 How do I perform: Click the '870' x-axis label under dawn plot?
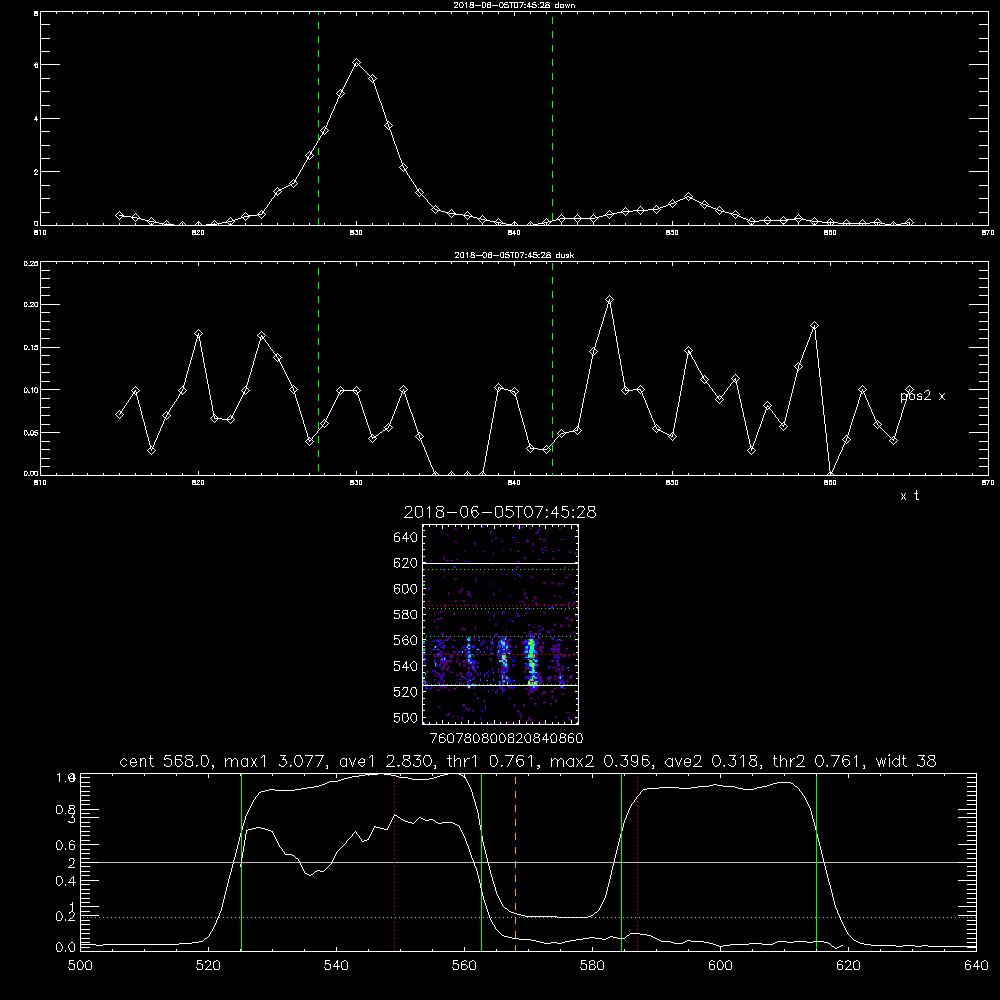(x=988, y=233)
